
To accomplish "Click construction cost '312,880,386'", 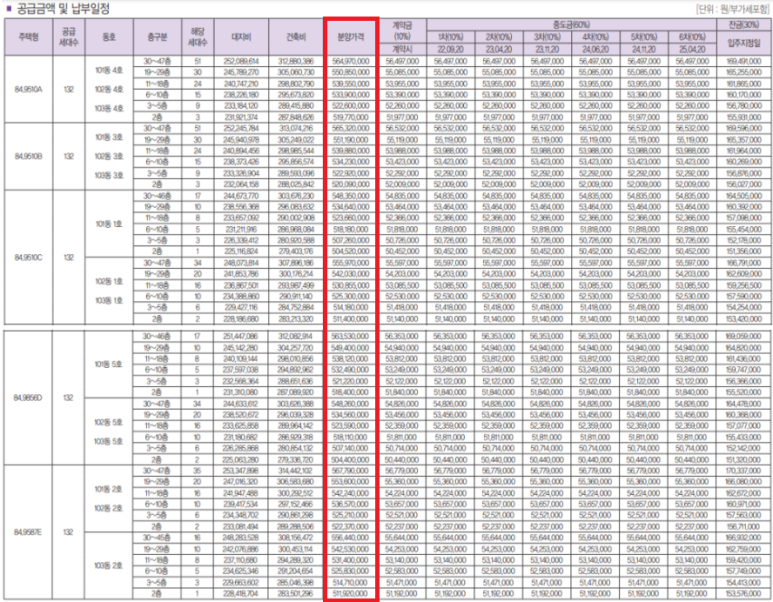I will click(x=296, y=61).
